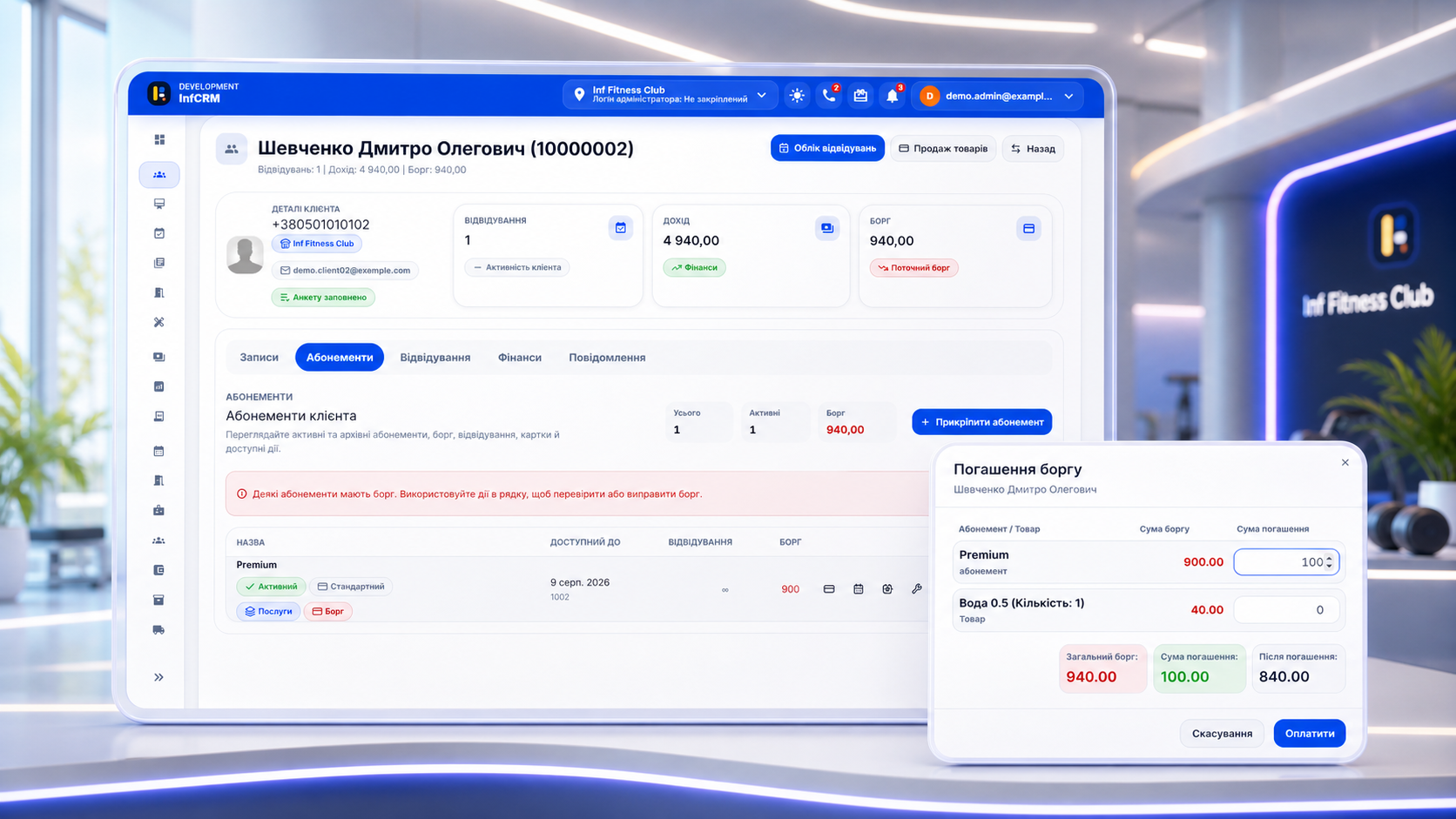Viewport: 1456px width, 819px height.
Task: Click the pay-debt card icon in Premium row
Action: [829, 589]
